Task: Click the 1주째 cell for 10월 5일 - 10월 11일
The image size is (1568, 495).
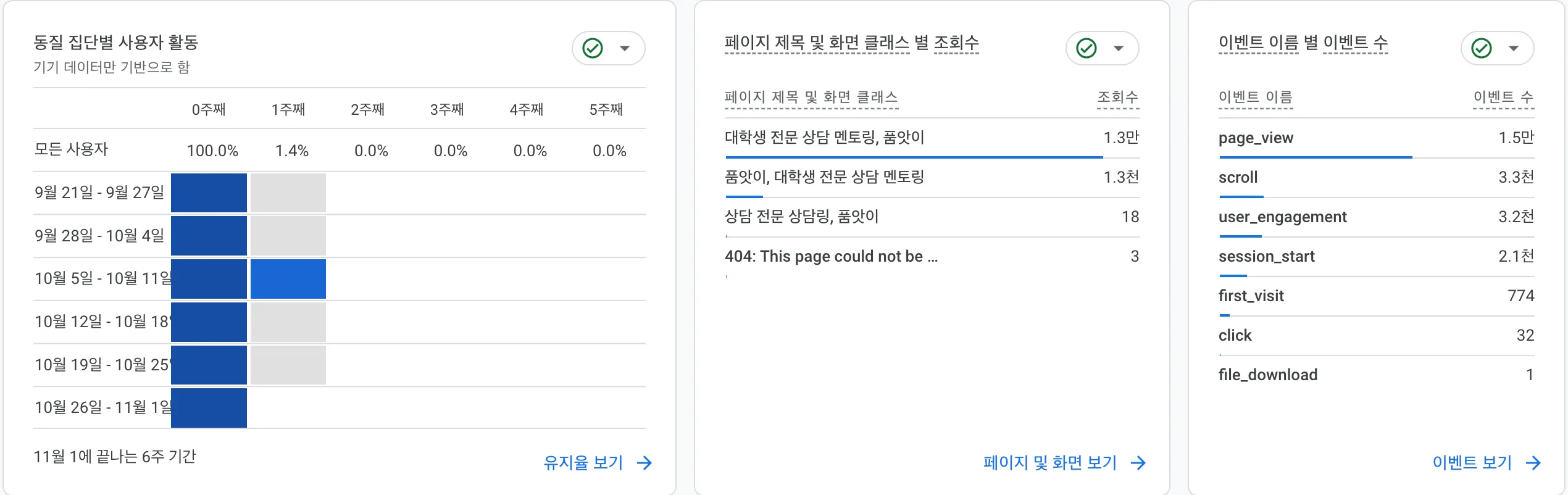Action: tap(288, 279)
